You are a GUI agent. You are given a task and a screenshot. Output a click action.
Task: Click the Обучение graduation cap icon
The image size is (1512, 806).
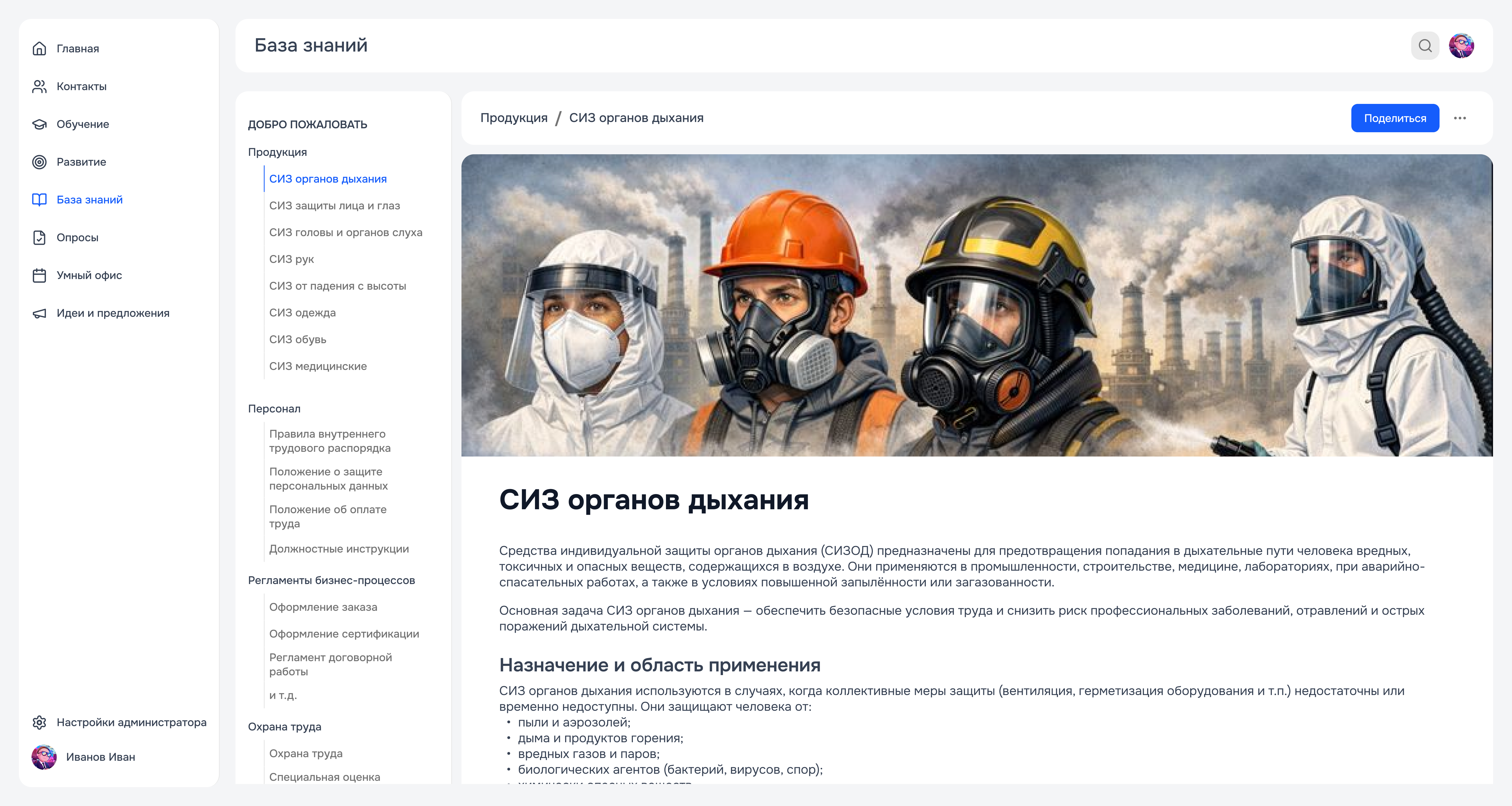tap(39, 124)
